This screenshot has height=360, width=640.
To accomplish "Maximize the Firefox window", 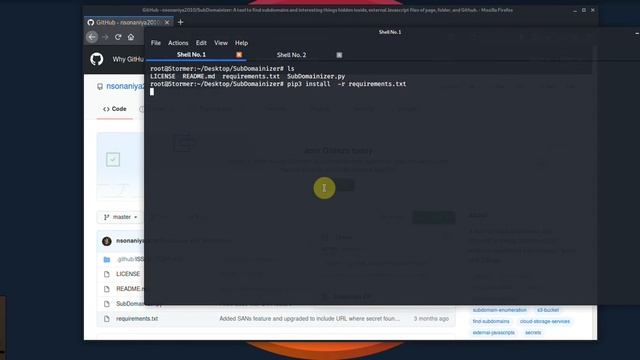I will pos(584,10).
